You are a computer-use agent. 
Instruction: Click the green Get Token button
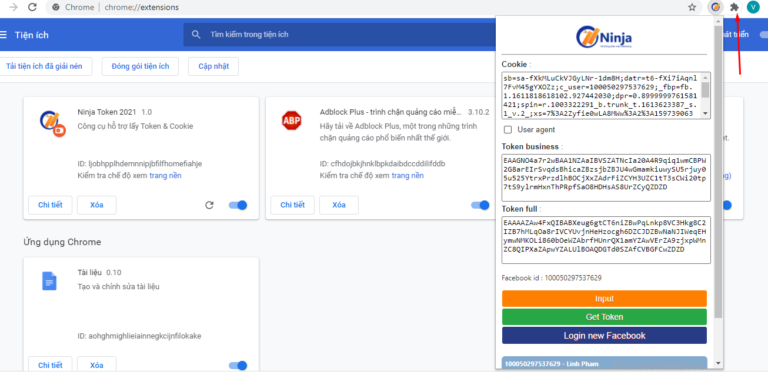point(604,317)
